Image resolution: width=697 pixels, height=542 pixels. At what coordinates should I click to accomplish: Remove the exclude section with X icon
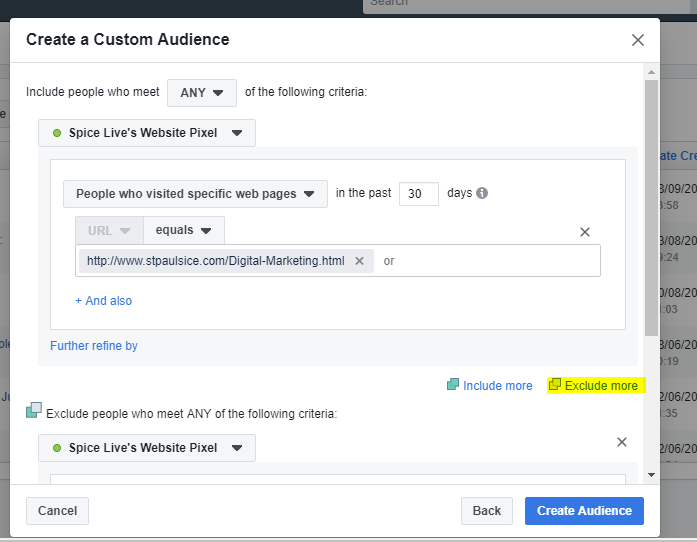[x=622, y=442]
